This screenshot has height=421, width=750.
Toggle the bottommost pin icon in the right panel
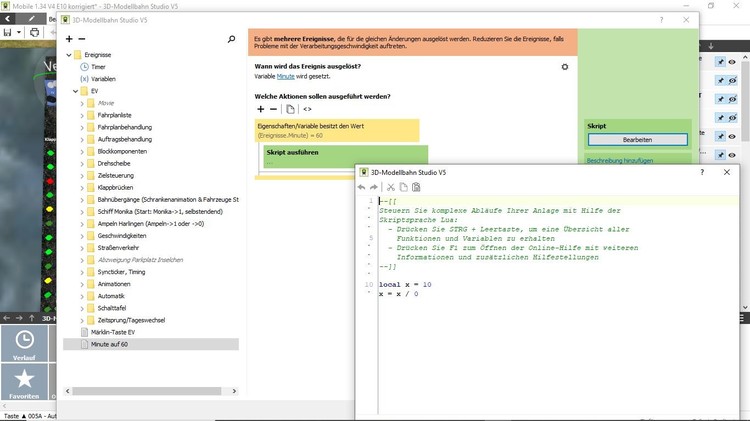coord(720,155)
